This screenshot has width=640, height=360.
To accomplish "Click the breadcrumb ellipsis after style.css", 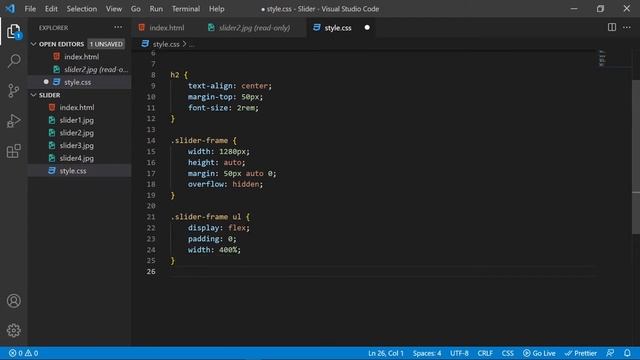I will (191, 44).
